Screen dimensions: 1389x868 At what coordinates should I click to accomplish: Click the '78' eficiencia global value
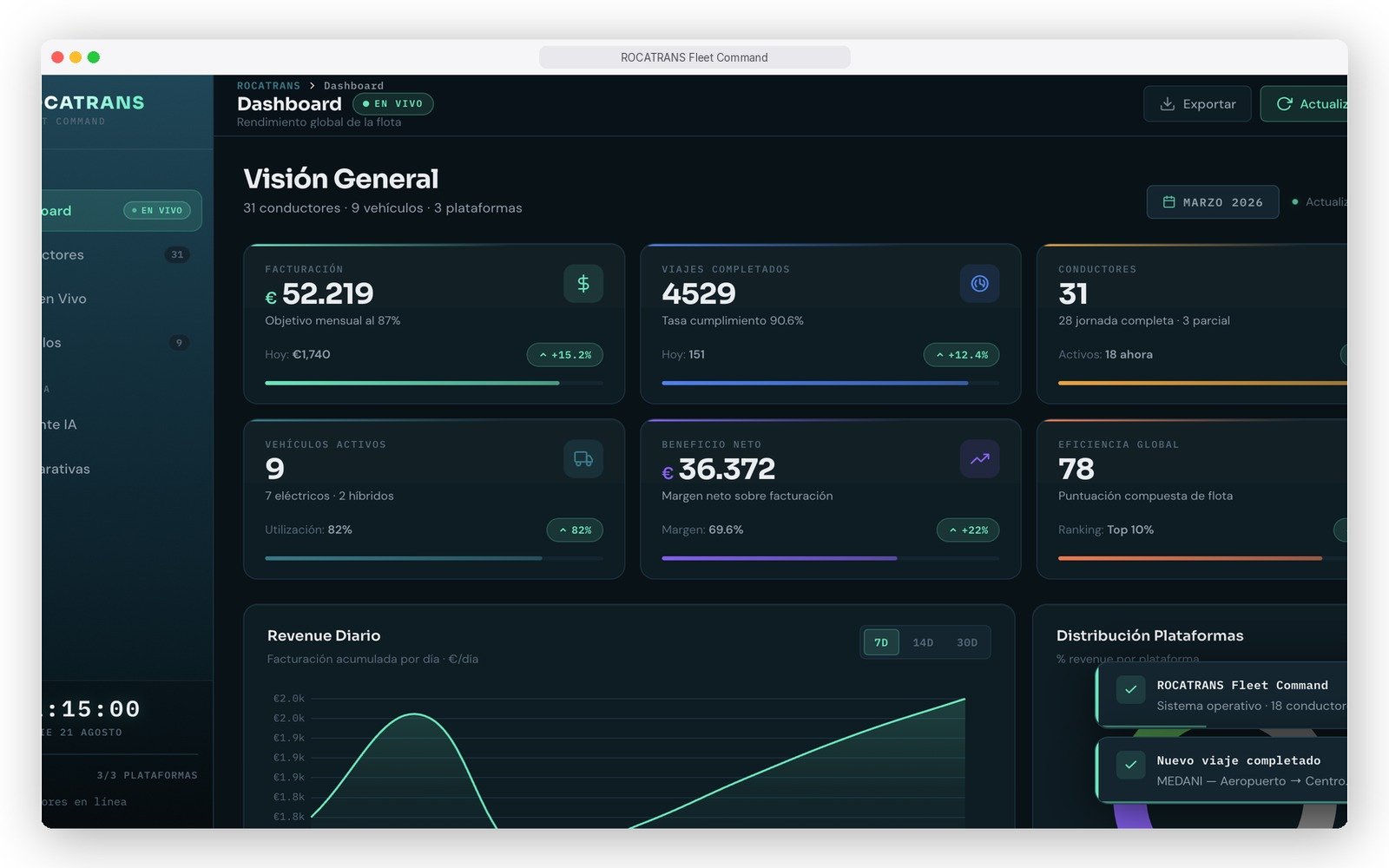click(x=1076, y=470)
